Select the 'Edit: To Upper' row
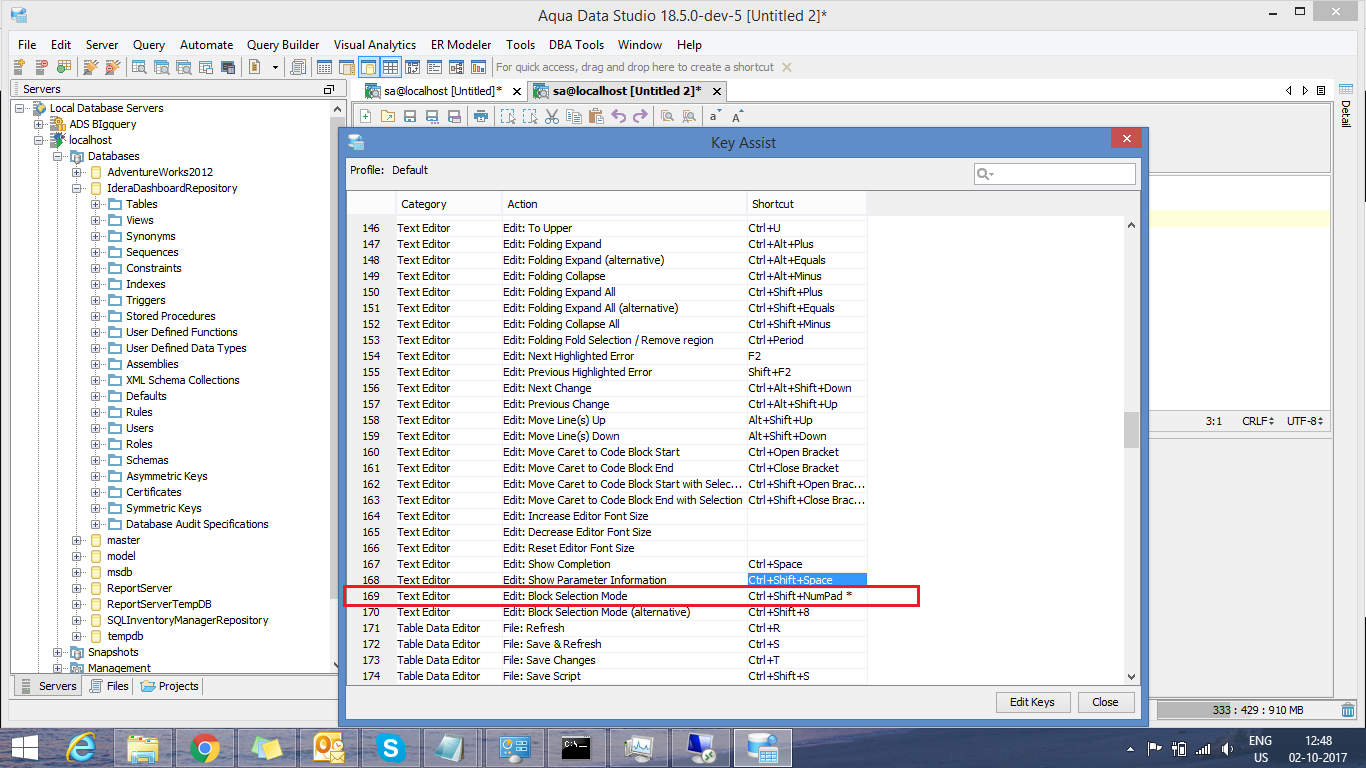Screen dimensions: 1366x768 point(606,228)
